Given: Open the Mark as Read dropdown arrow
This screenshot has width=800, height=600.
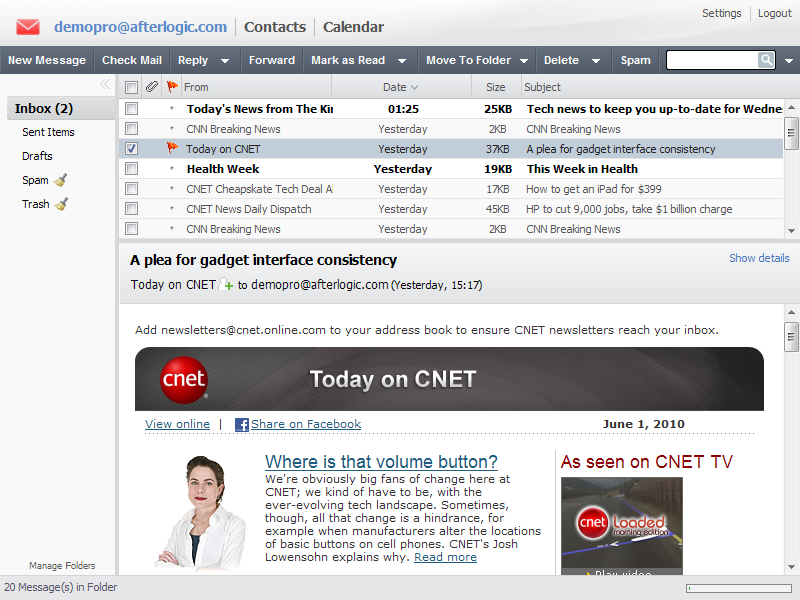Looking at the screenshot, I should click(x=402, y=61).
